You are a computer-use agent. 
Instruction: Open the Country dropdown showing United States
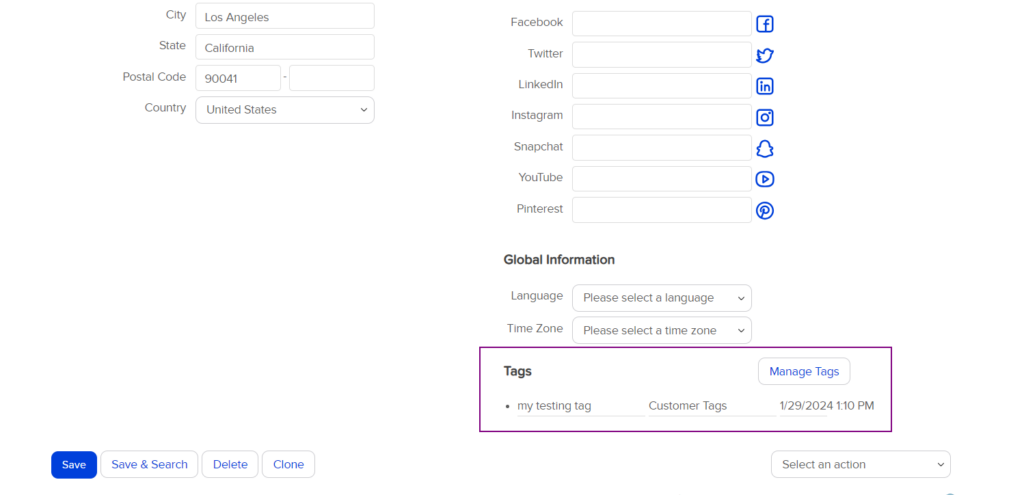285,110
